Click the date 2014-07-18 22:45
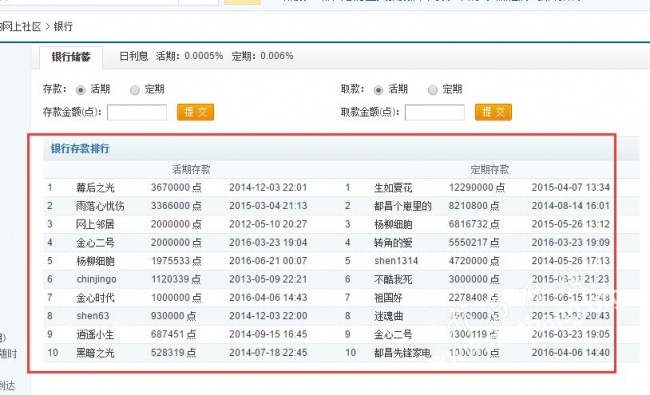This screenshot has height=395, width=650. (268, 353)
